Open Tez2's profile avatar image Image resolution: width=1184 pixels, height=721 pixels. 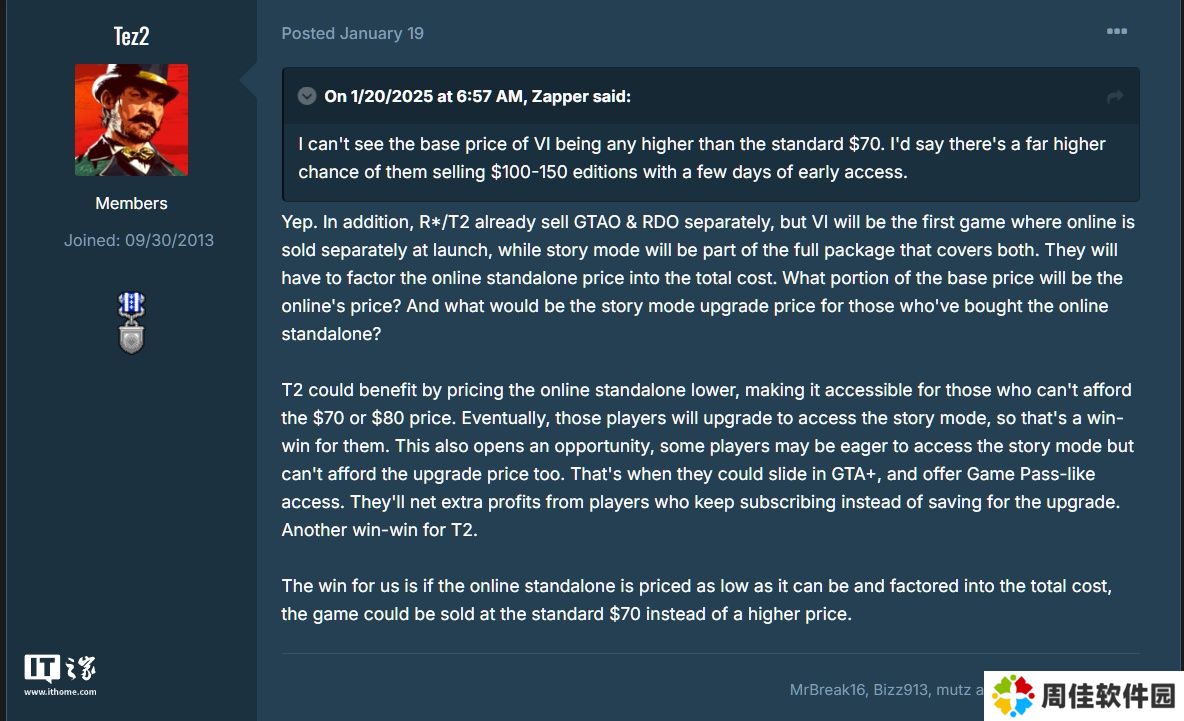[131, 120]
